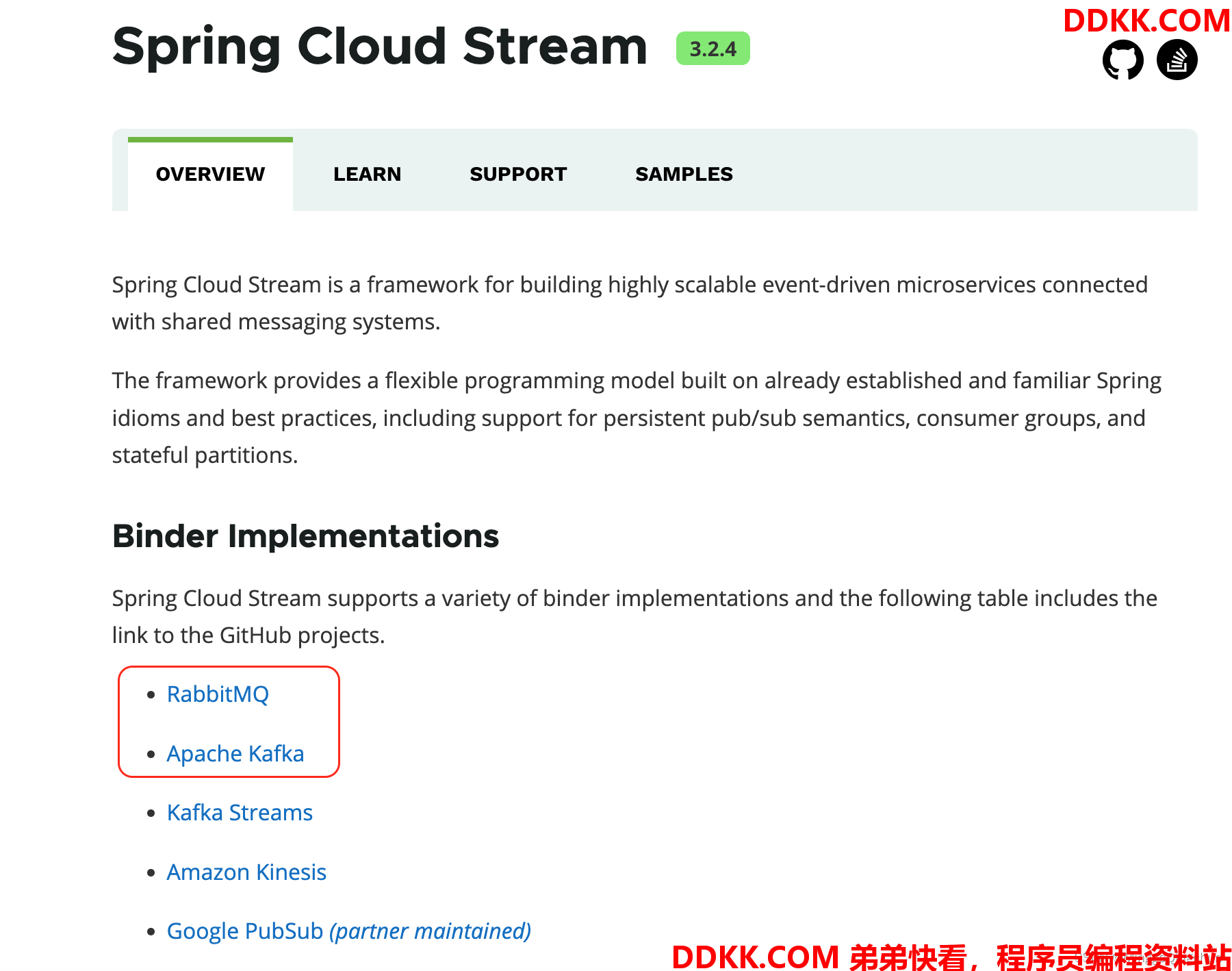Open the SUPPORT tab
The height and width of the screenshot is (971, 1232).
pyautogui.click(x=518, y=174)
